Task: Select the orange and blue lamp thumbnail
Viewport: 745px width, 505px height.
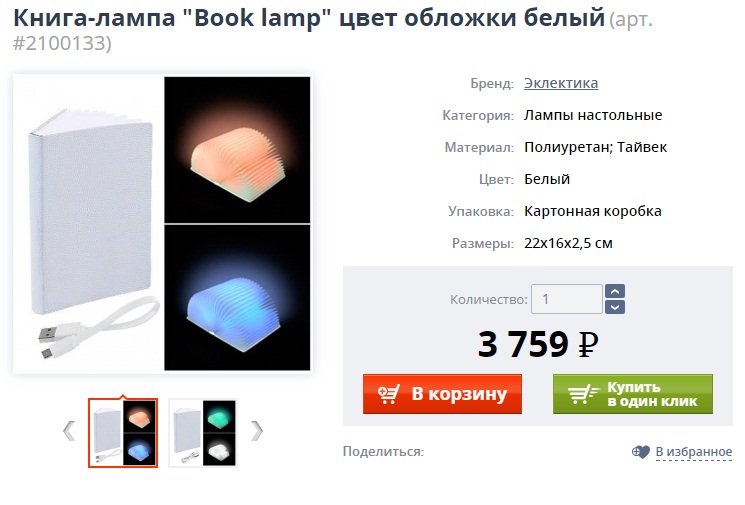Action: pyautogui.click(x=123, y=433)
